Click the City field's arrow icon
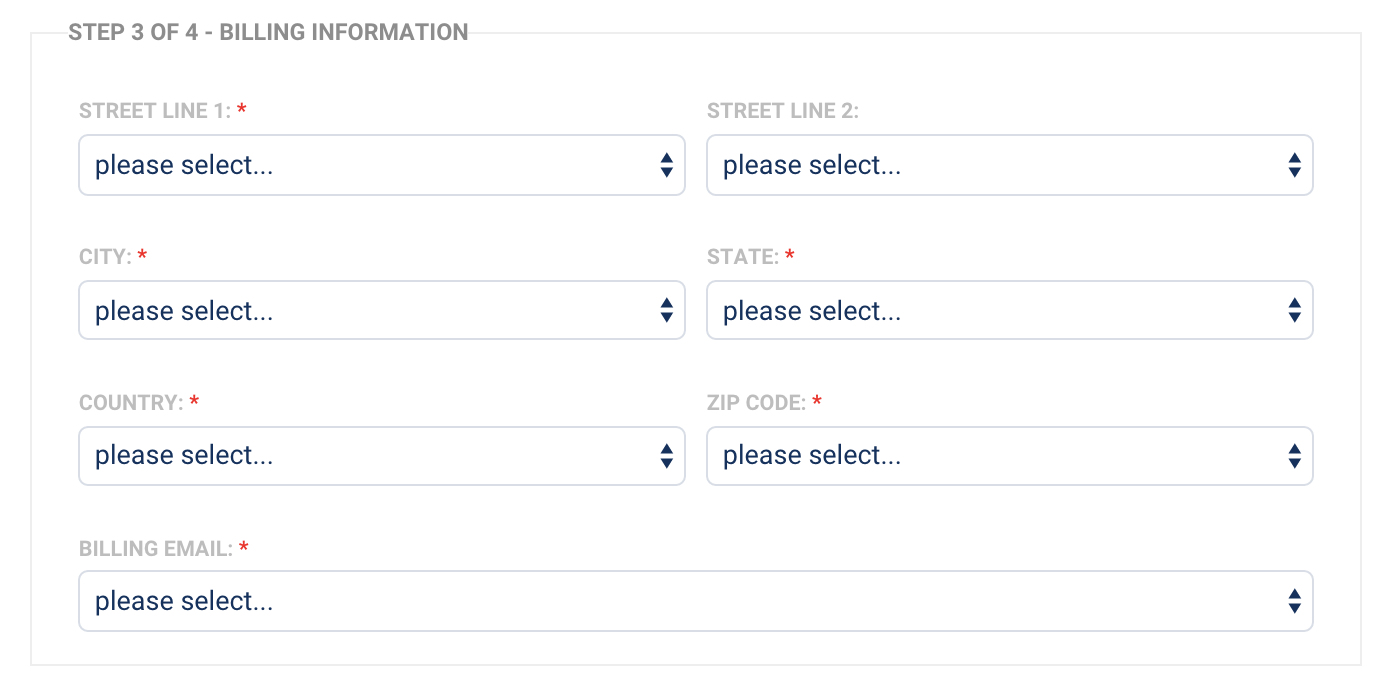The height and width of the screenshot is (682, 1384). click(x=667, y=311)
